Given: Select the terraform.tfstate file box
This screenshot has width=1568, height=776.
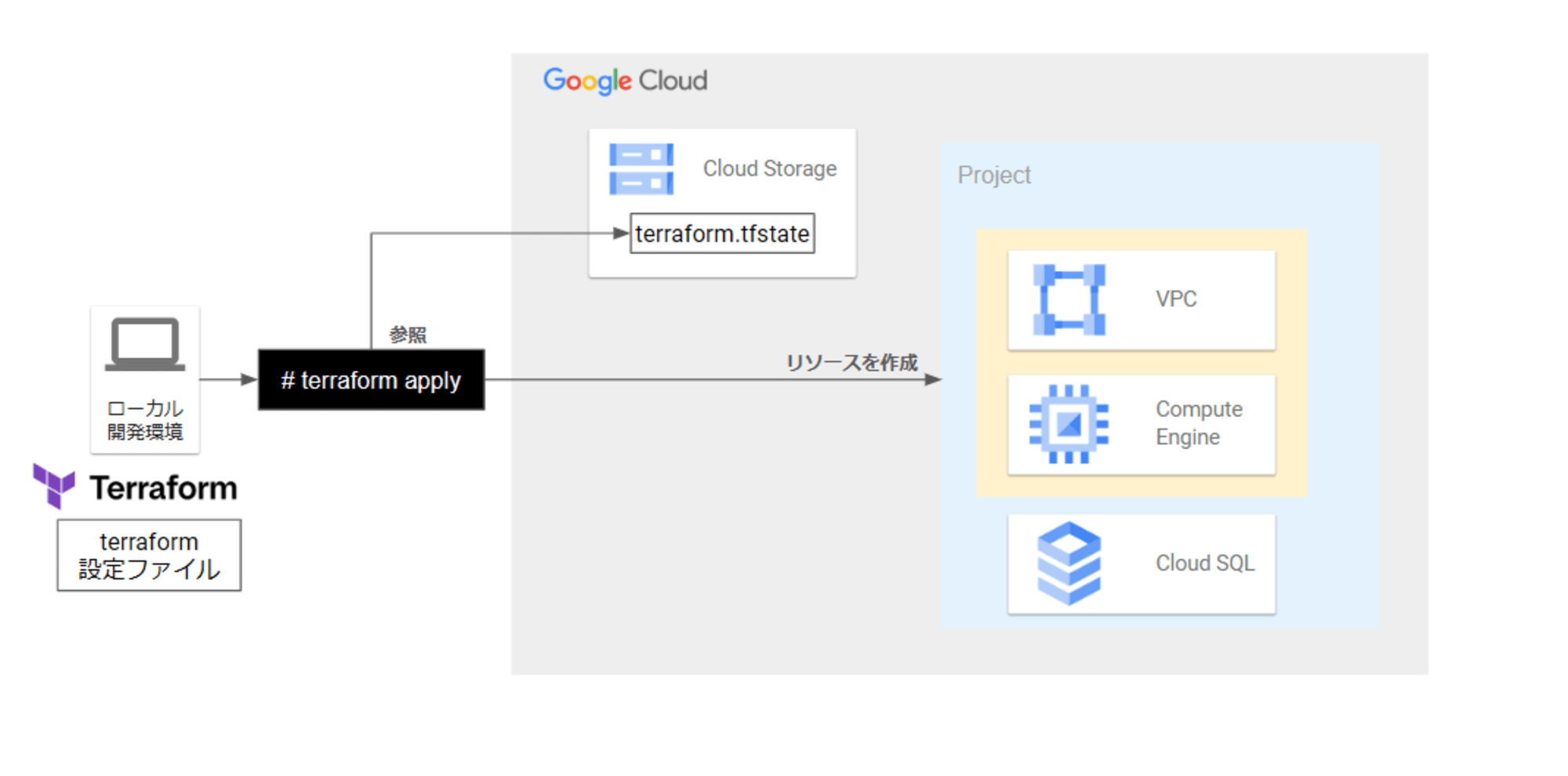Looking at the screenshot, I should pyautogui.click(x=722, y=234).
